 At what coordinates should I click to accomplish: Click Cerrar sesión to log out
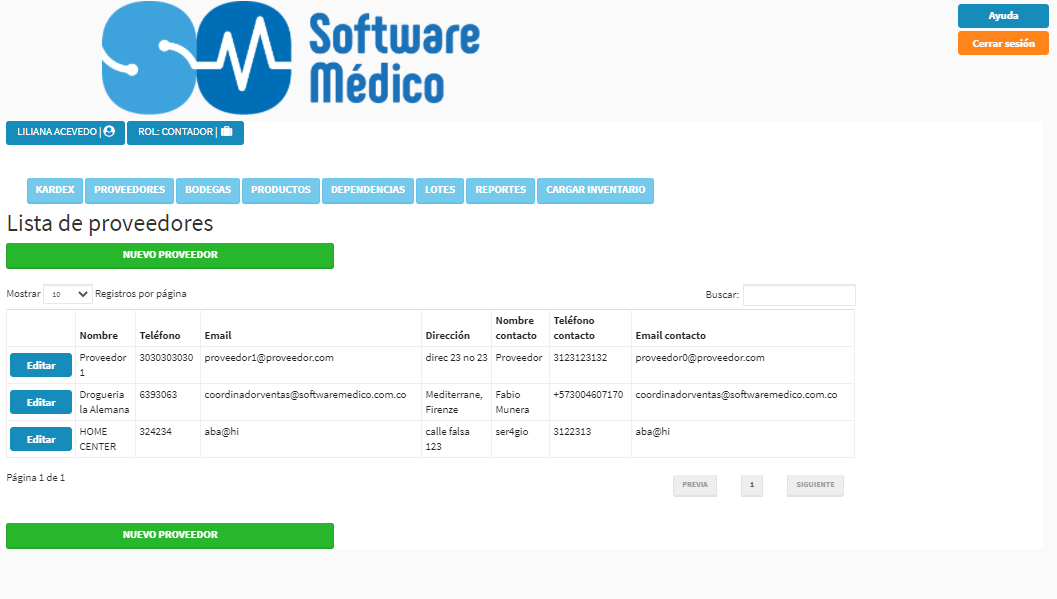pyautogui.click(x=1003, y=42)
